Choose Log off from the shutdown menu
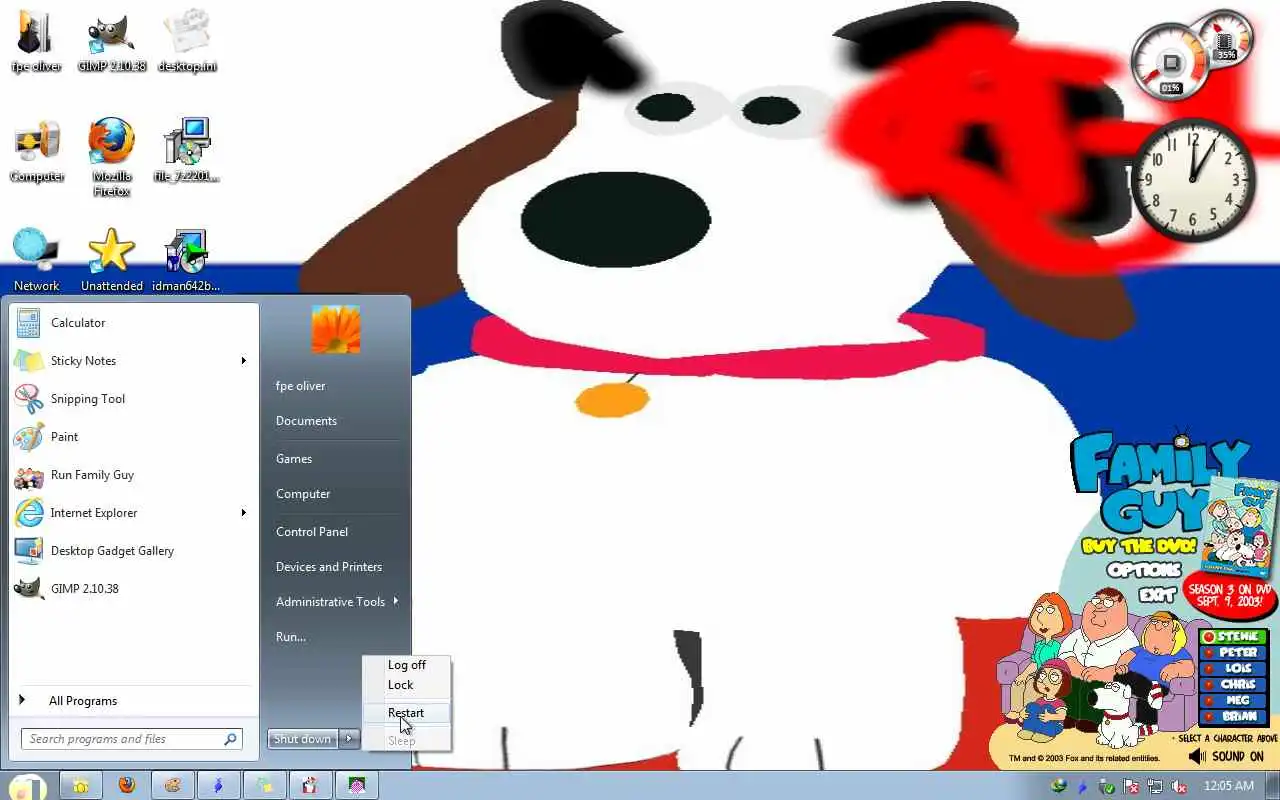Image resolution: width=1280 pixels, height=800 pixels. click(x=406, y=665)
